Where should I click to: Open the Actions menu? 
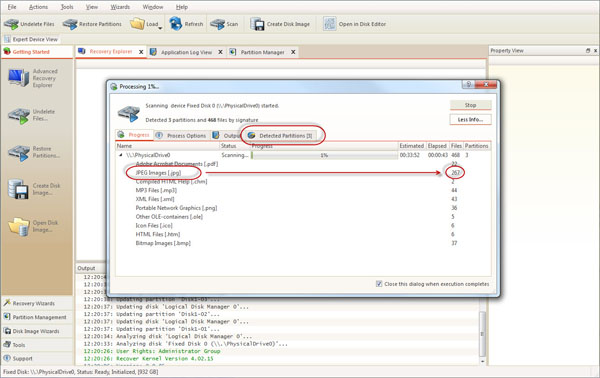(x=38, y=7)
